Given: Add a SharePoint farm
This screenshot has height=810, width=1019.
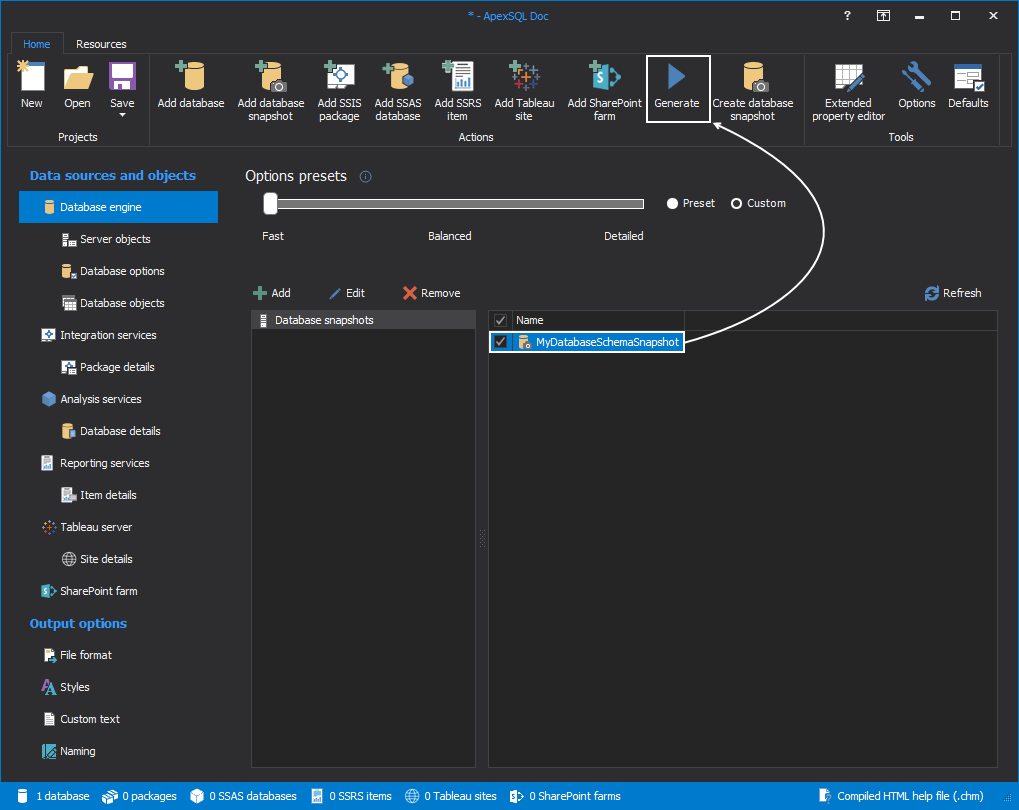Looking at the screenshot, I should click(604, 91).
